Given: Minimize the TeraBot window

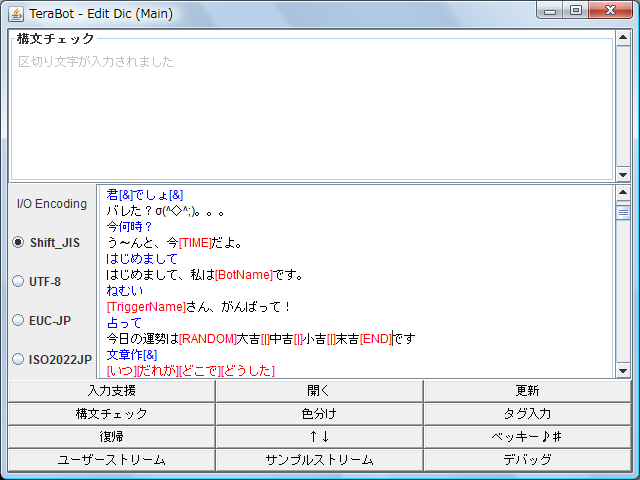Looking at the screenshot, I should [x=550, y=11].
